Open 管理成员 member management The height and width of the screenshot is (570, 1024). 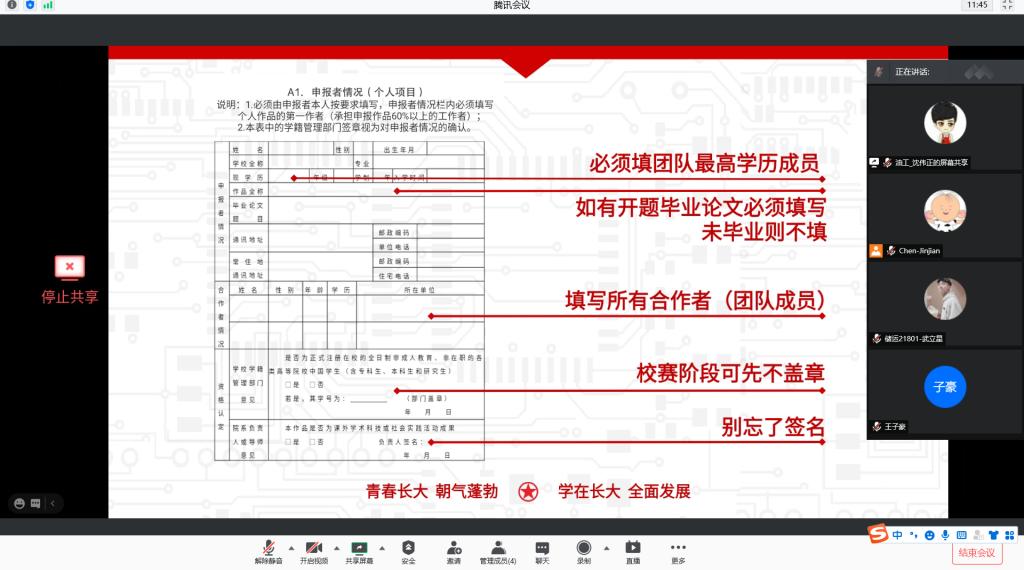coord(497,548)
